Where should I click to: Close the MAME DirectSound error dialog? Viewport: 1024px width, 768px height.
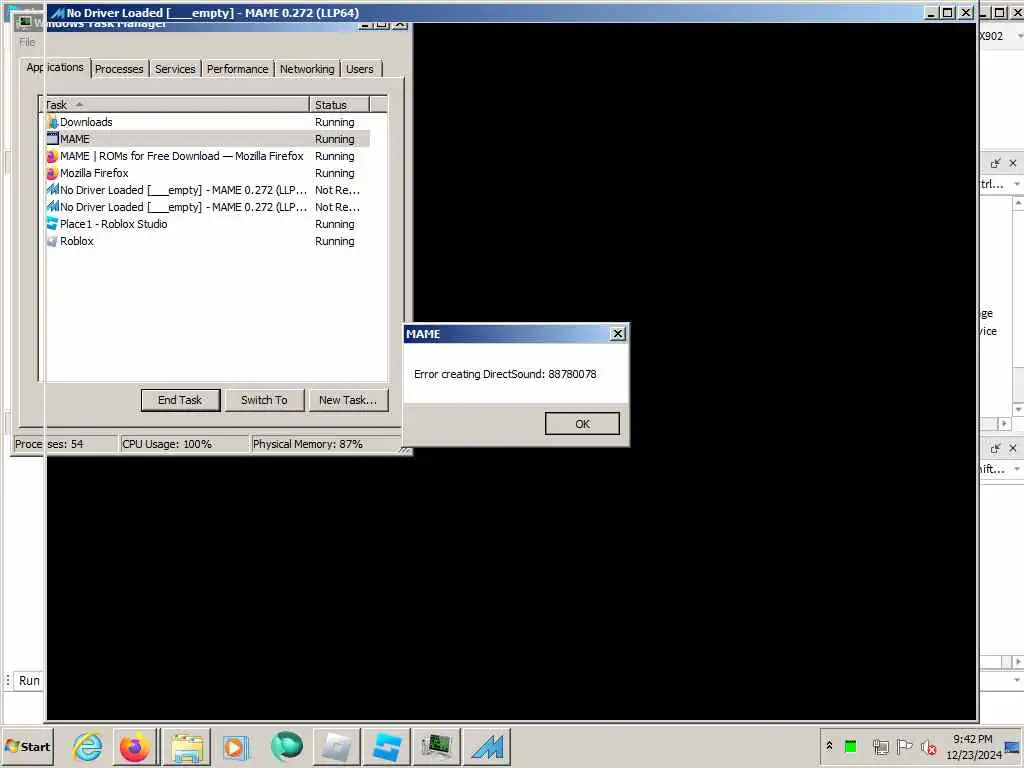click(617, 334)
